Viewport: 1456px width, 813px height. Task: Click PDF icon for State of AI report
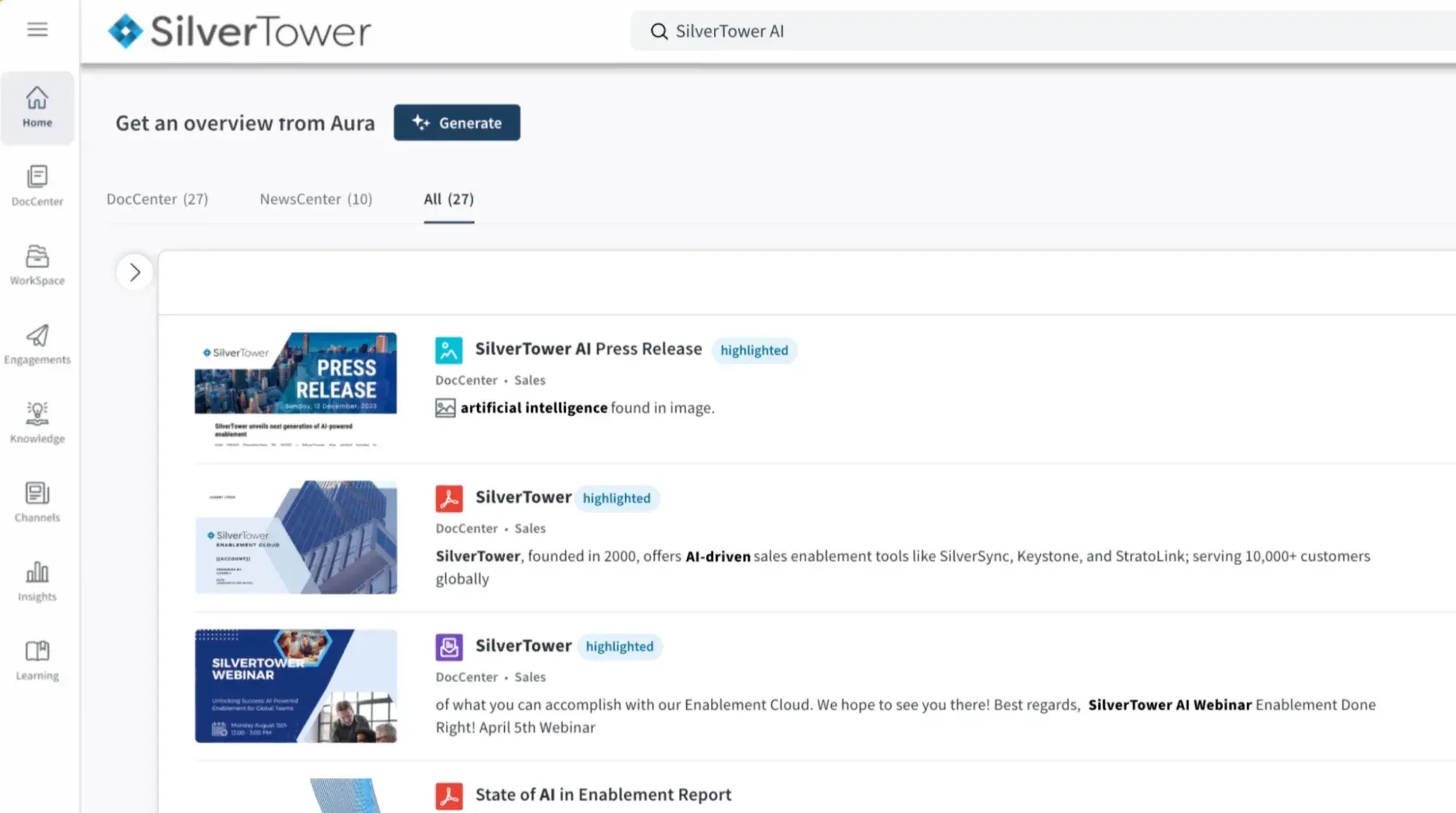(x=449, y=796)
